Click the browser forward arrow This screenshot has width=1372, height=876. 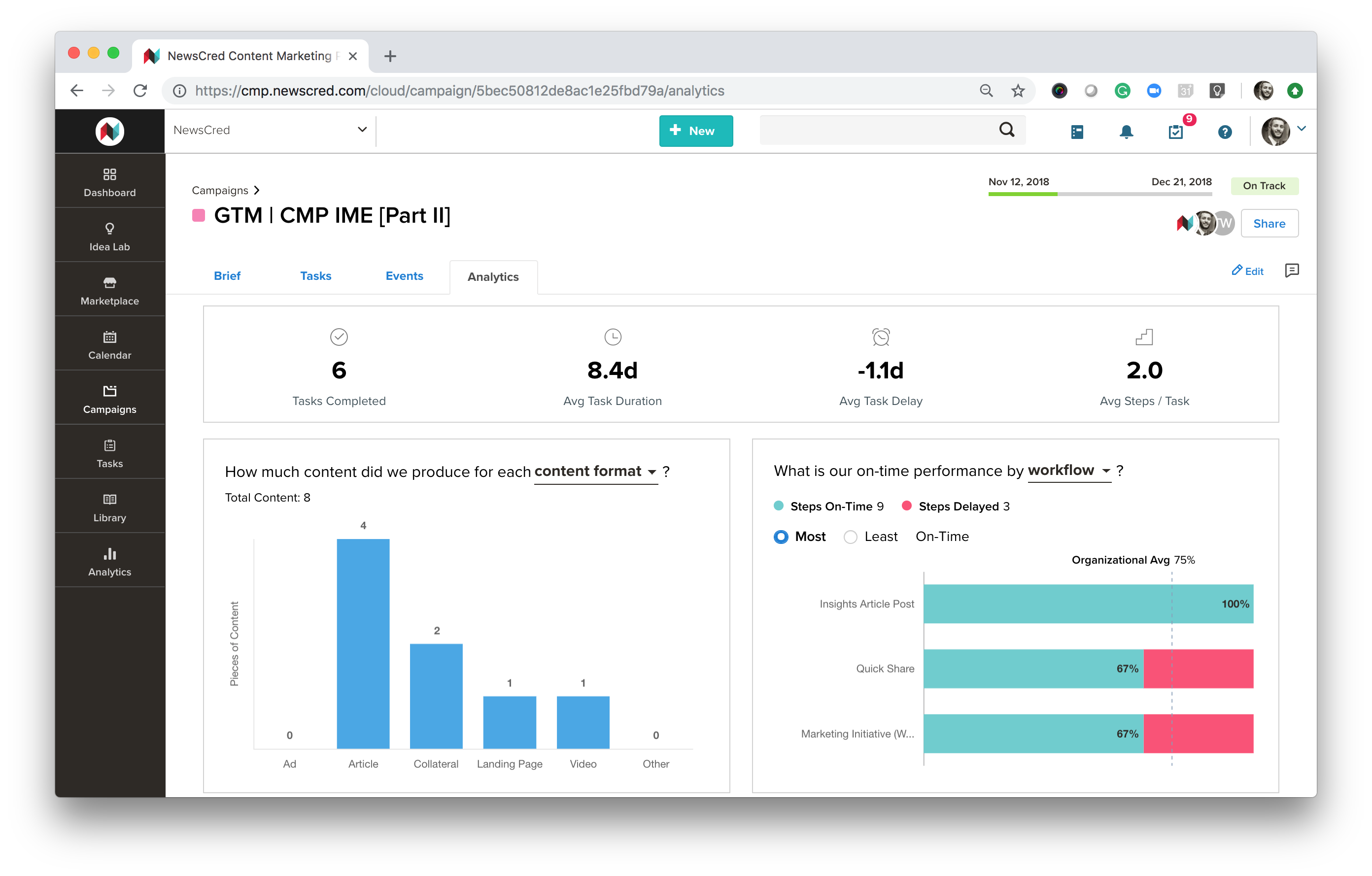(108, 91)
